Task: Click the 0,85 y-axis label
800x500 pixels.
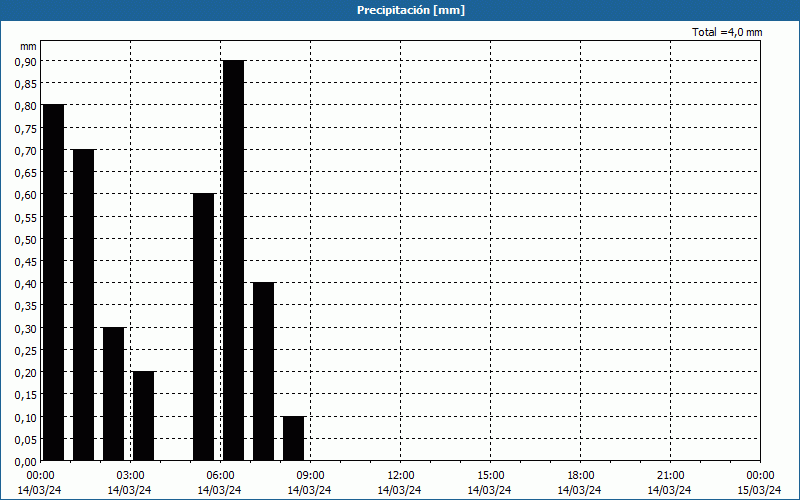Action: point(25,84)
